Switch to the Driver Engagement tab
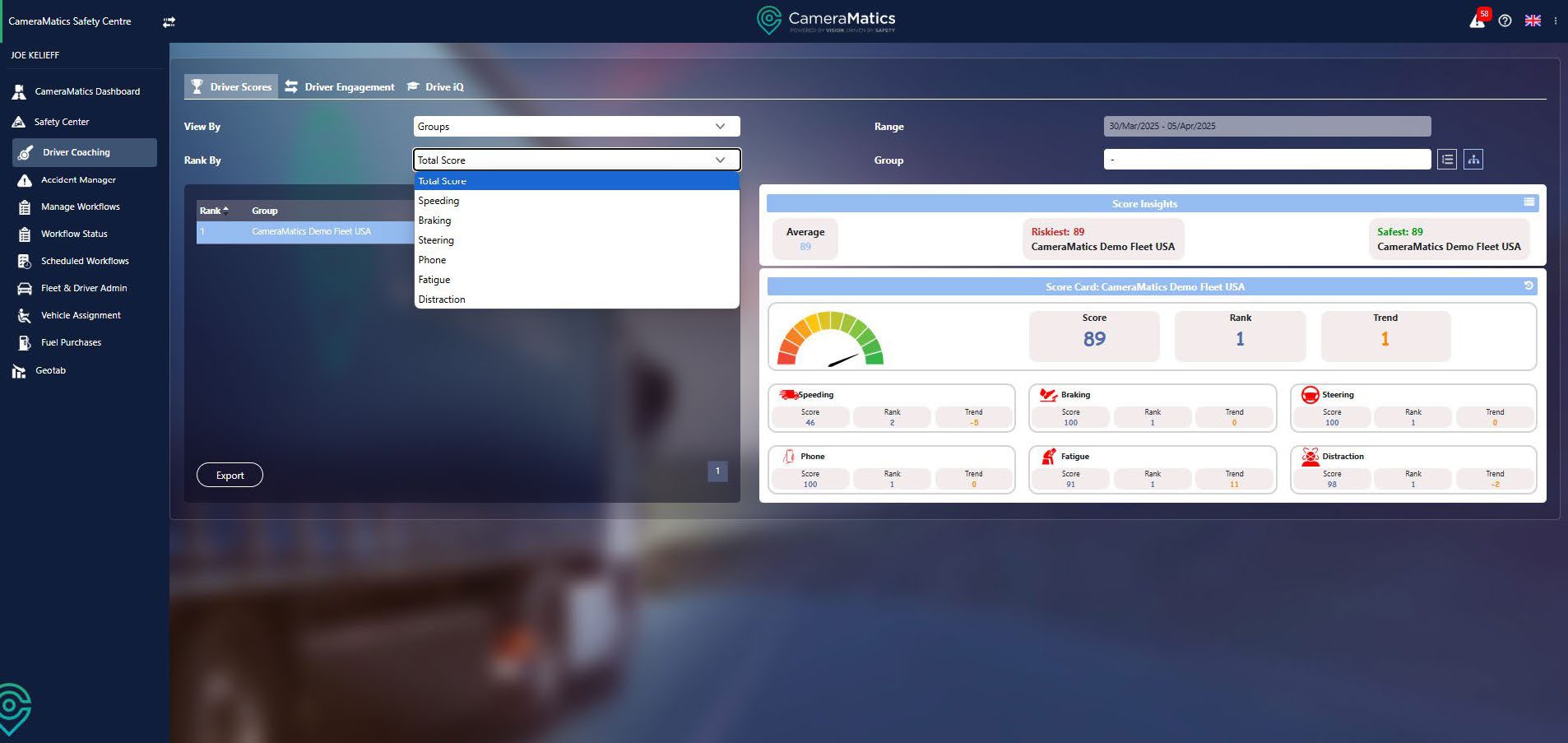The image size is (1568, 743). [x=341, y=87]
